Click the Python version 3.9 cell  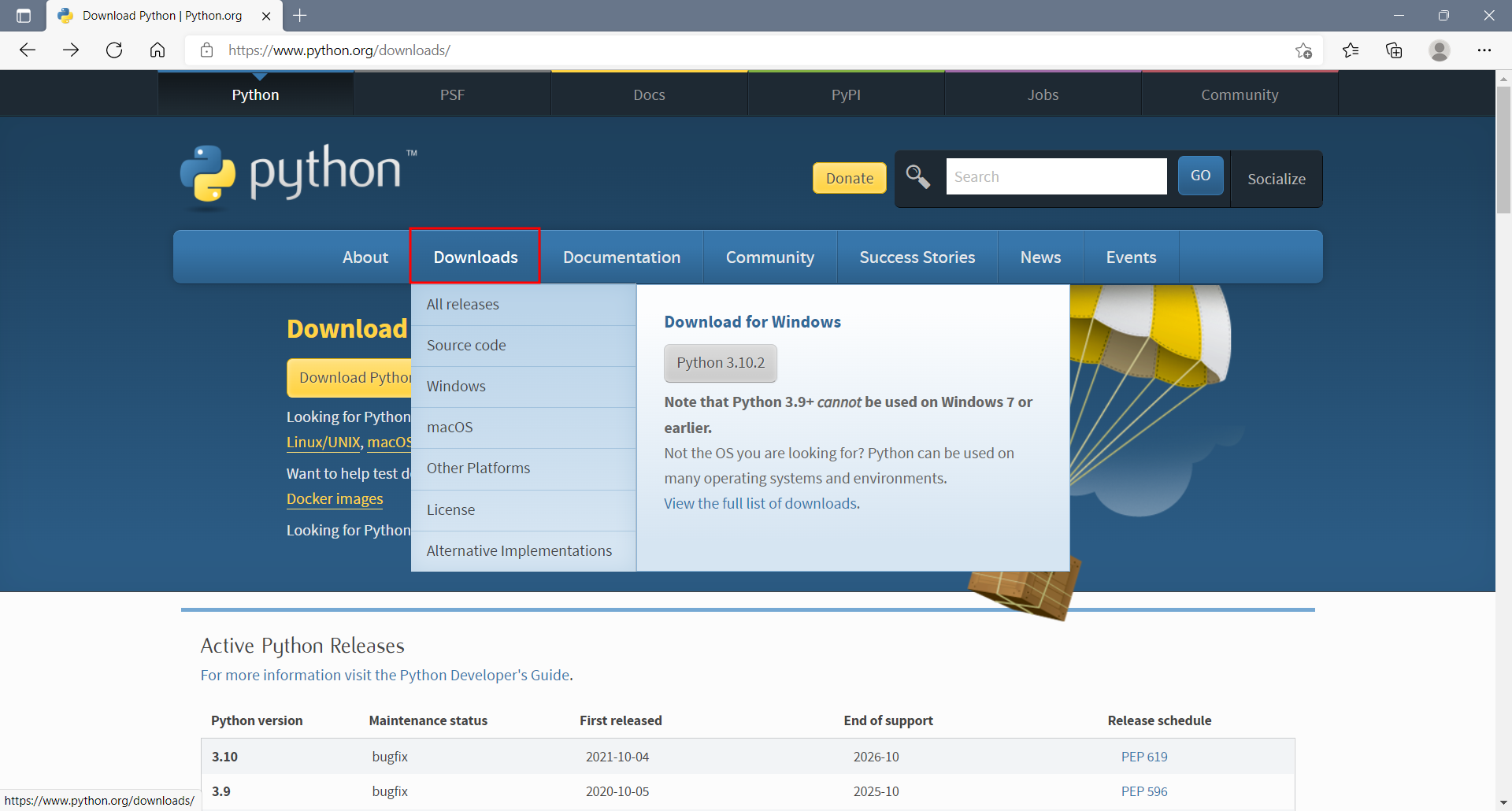pos(221,791)
